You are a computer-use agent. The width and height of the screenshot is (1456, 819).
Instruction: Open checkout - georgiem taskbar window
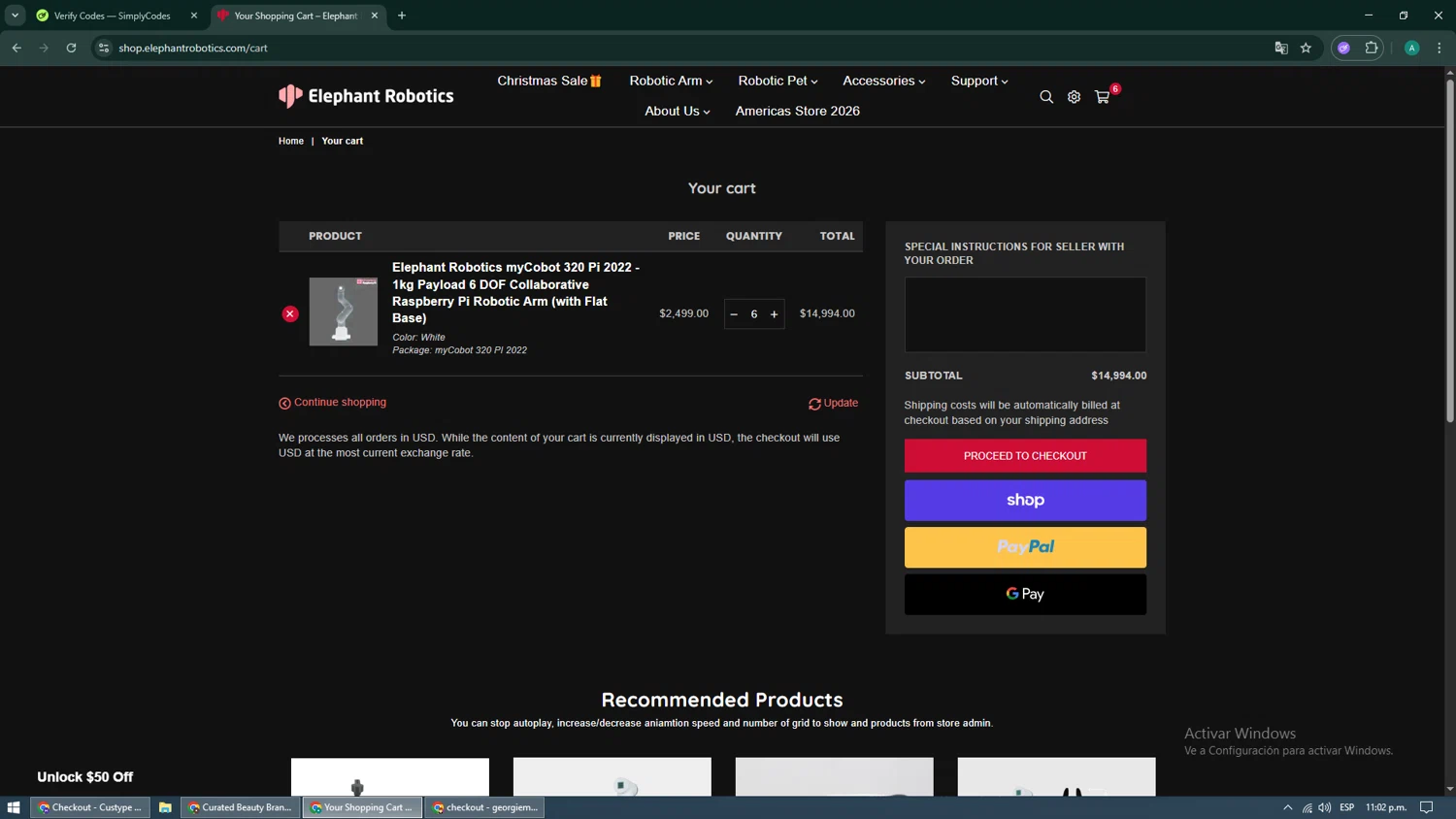484,807
